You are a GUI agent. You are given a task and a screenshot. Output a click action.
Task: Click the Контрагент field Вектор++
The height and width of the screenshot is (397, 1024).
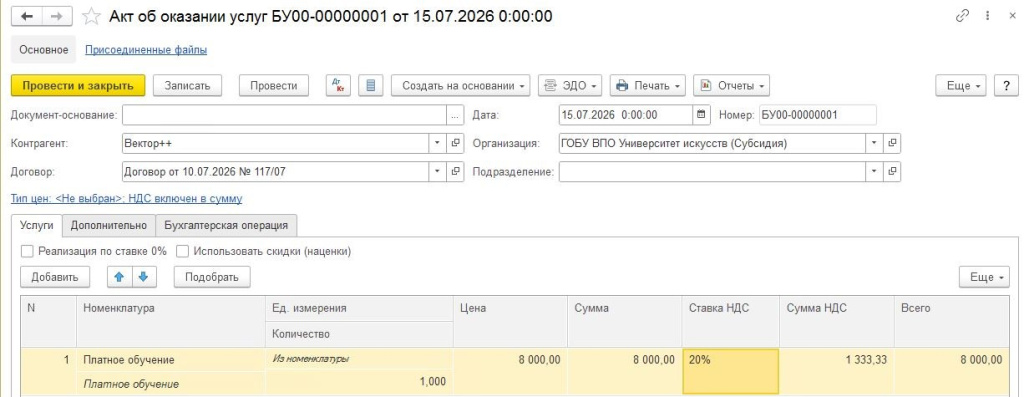pos(276,144)
